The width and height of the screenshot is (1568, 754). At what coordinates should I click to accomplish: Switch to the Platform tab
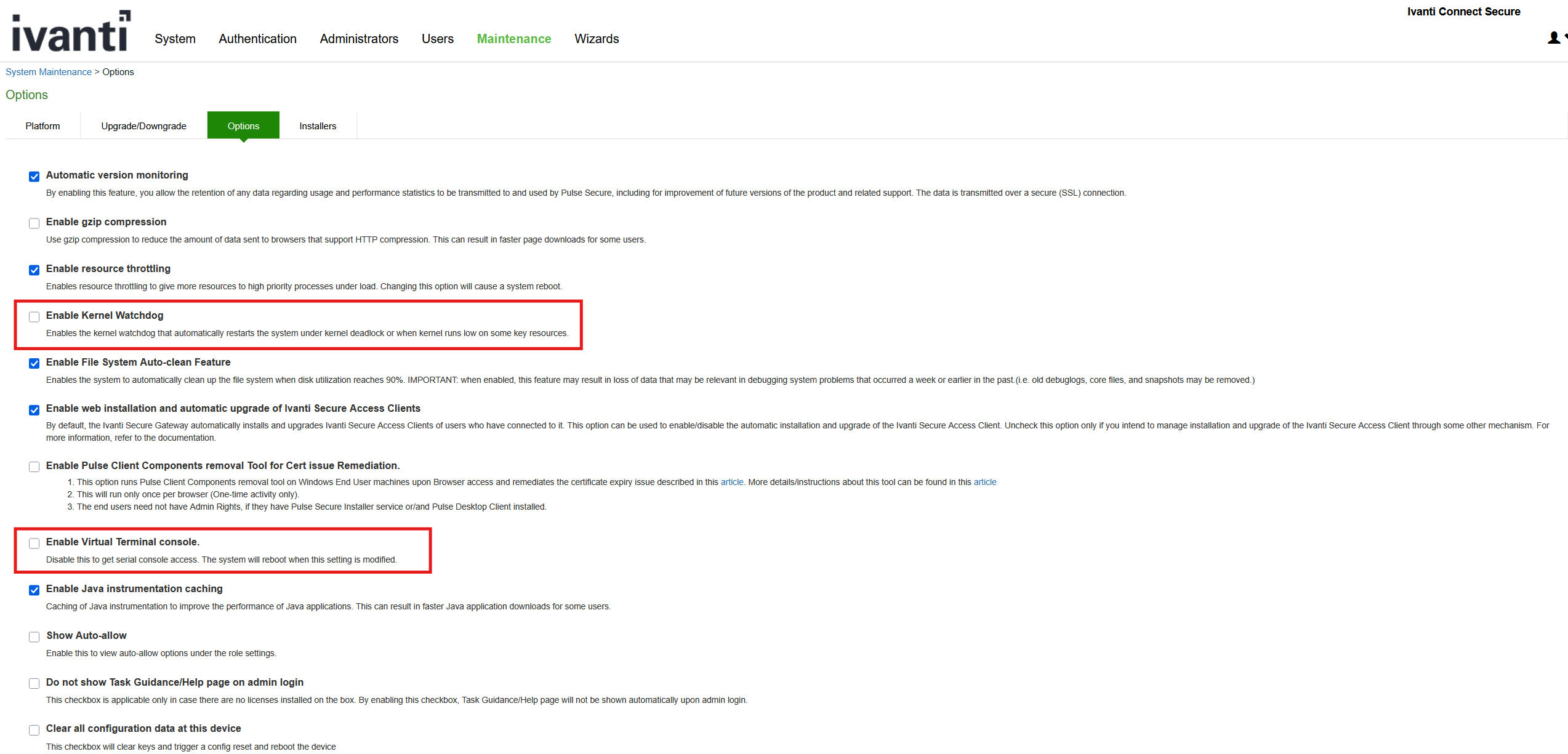click(x=42, y=126)
